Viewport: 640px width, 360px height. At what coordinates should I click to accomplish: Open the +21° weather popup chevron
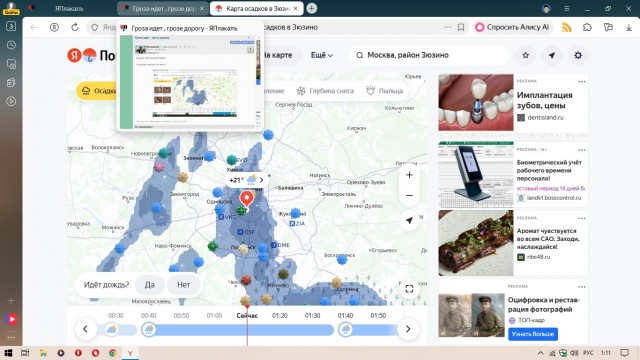click(262, 180)
